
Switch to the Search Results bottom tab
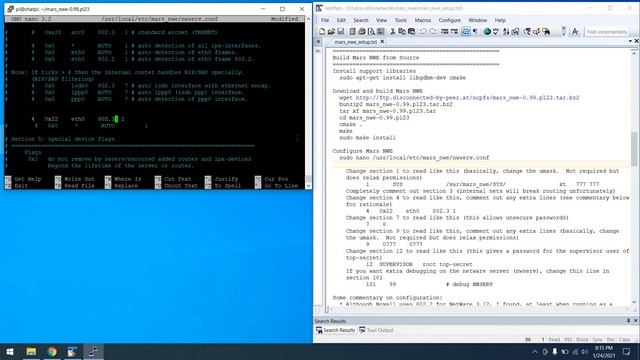pos(335,330)
